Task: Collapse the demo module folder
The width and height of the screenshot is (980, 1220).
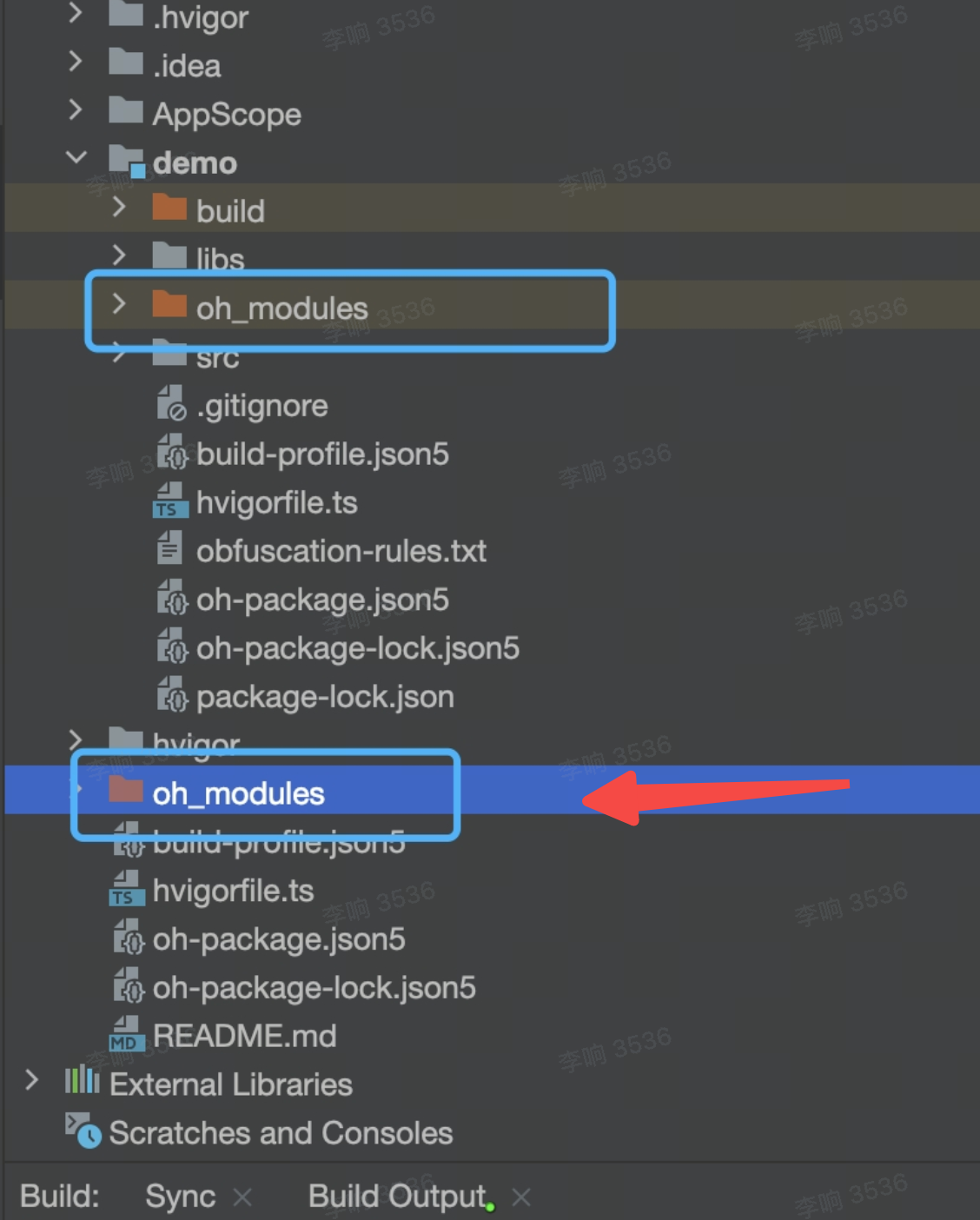Action: (76, 158)
